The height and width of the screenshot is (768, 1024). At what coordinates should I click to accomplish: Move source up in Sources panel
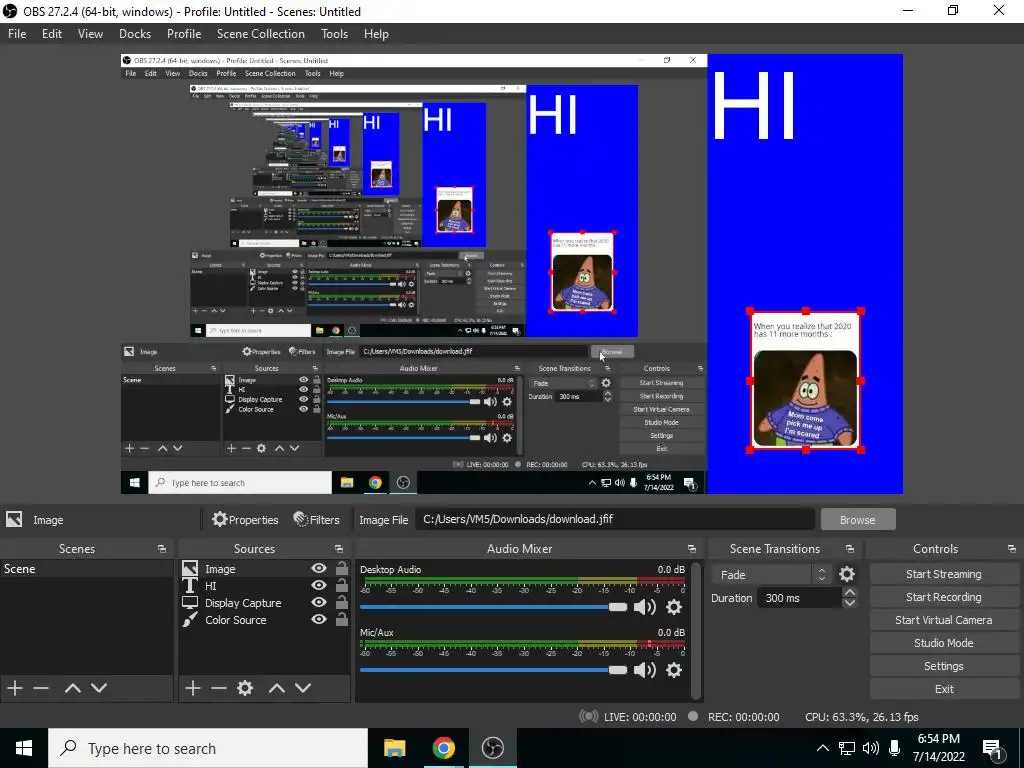pyautogui.click(x=276, y=688)
